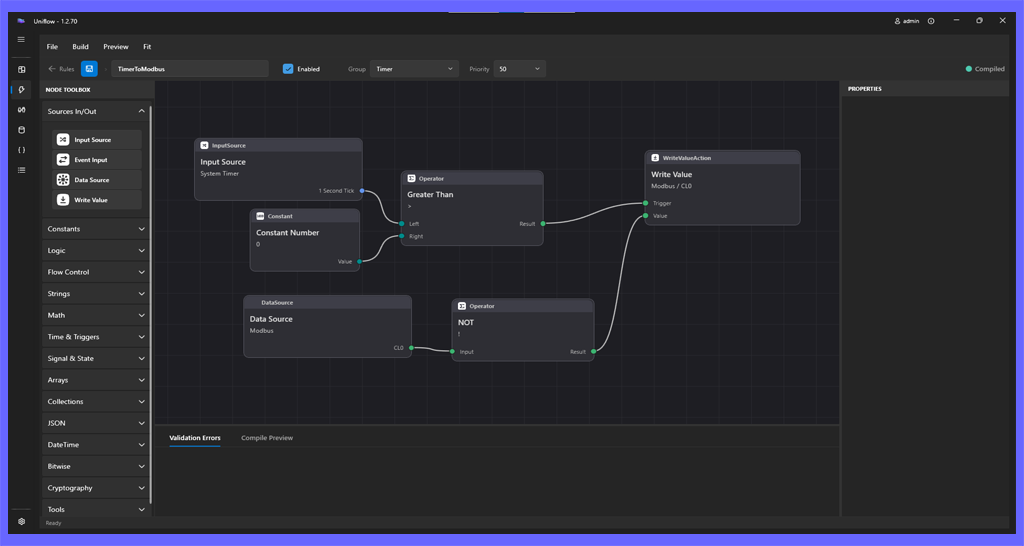Screen dimensions: 1024x546
Task: Click the NOT node Input port
Action: pyautogui.click(x=452, y=352)
